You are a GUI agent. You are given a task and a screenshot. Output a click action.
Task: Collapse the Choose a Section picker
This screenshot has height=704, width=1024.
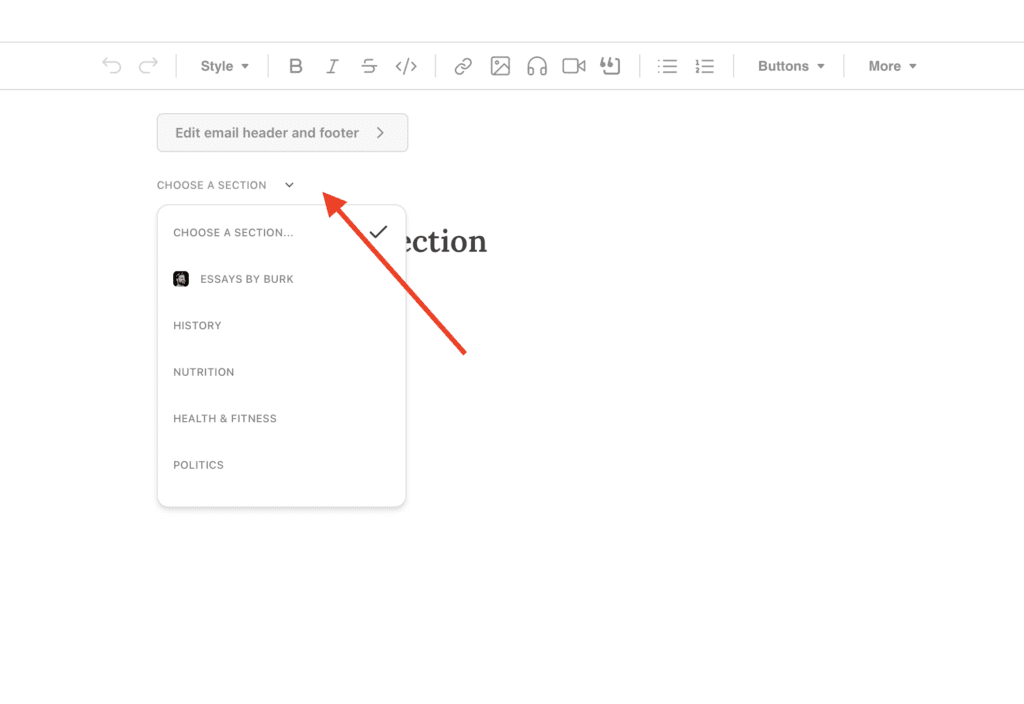click(x=289, y=184)
